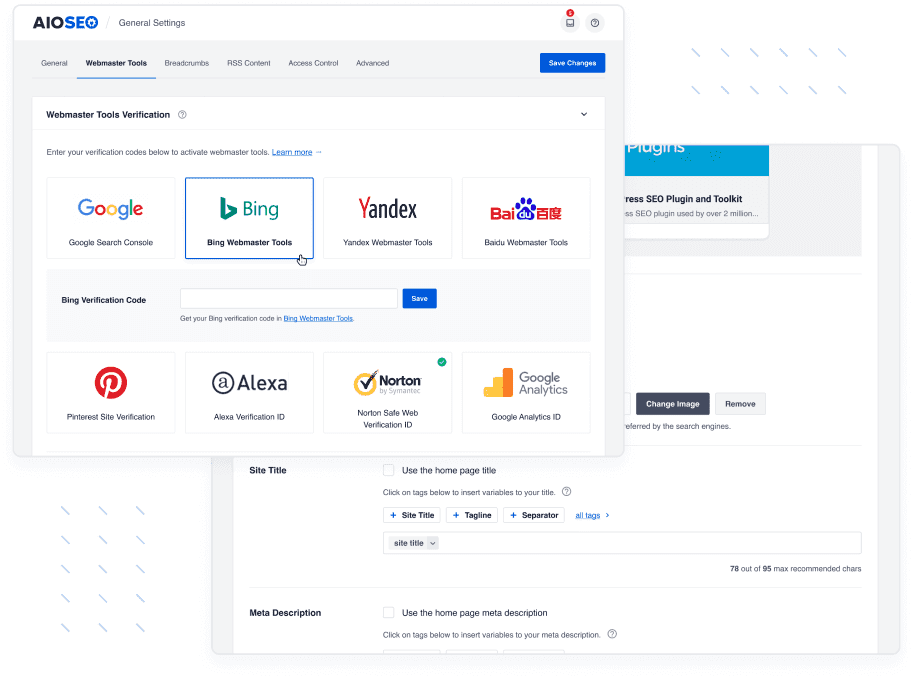The width and height of the screenshot is (913, 676).
Task: Select the Norton Safe Web Verification card
Action: pos(388,392)
